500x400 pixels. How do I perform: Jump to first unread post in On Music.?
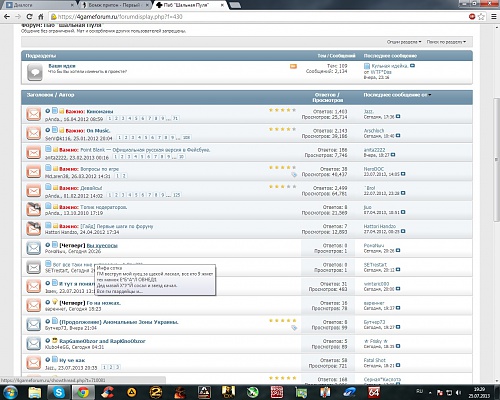[x=48, y=130]
